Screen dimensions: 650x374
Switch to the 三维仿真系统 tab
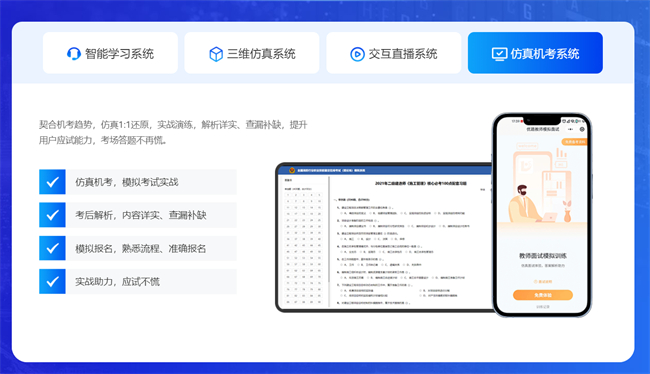coord(252,53)
